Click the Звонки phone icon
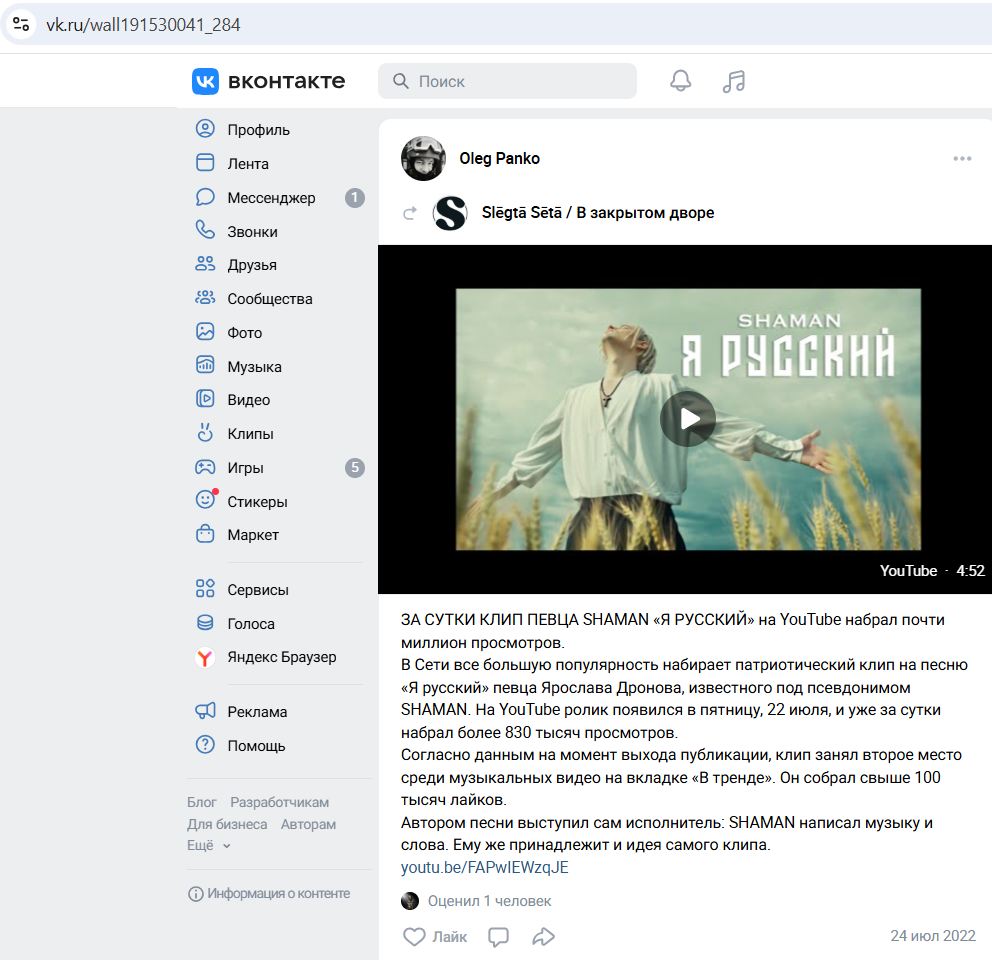The width and height of the screenshot is (992, 960). pyautogui.click(x=205, y=230)
